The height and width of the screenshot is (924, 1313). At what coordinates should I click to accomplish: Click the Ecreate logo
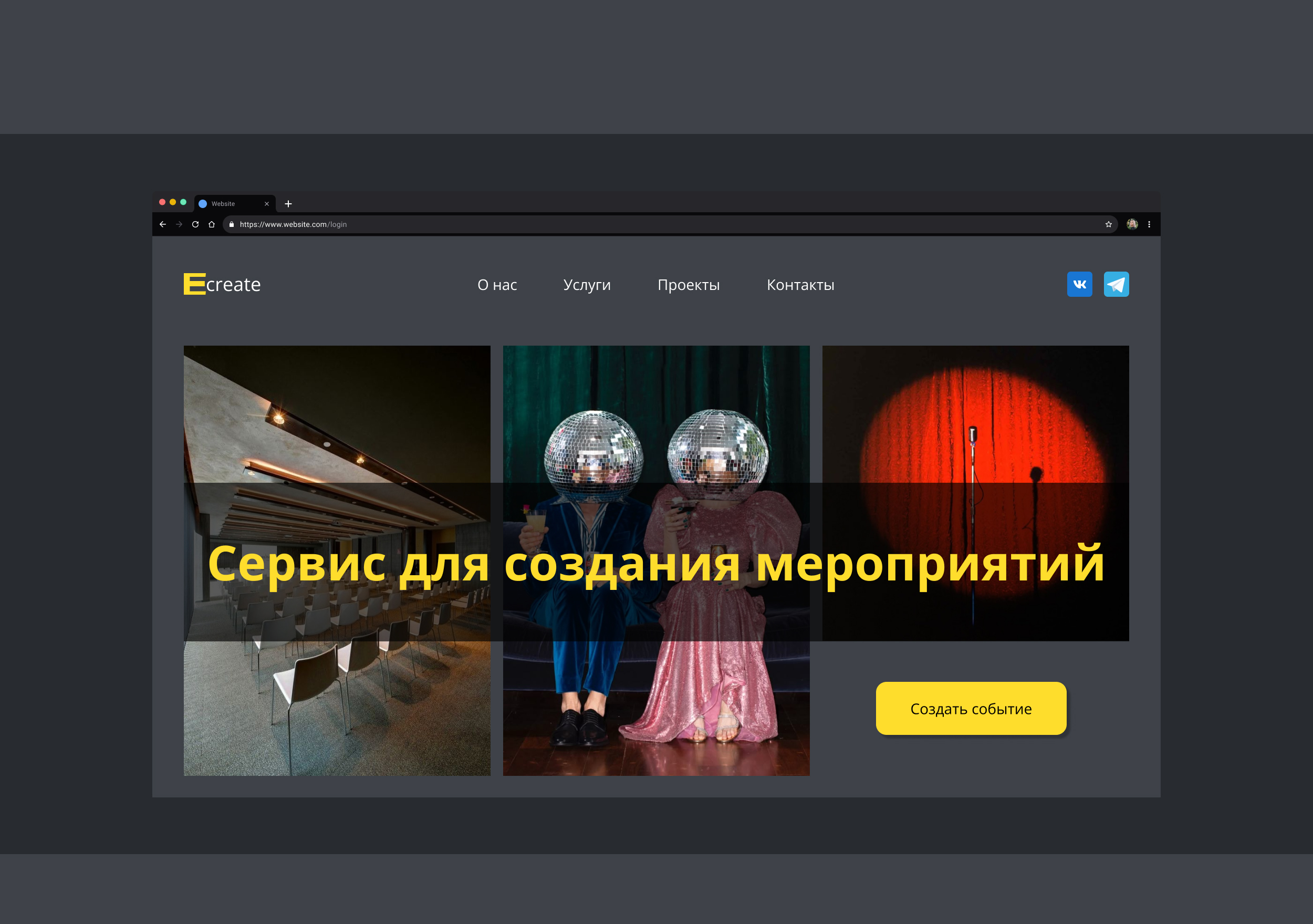[x=222, y=284]
